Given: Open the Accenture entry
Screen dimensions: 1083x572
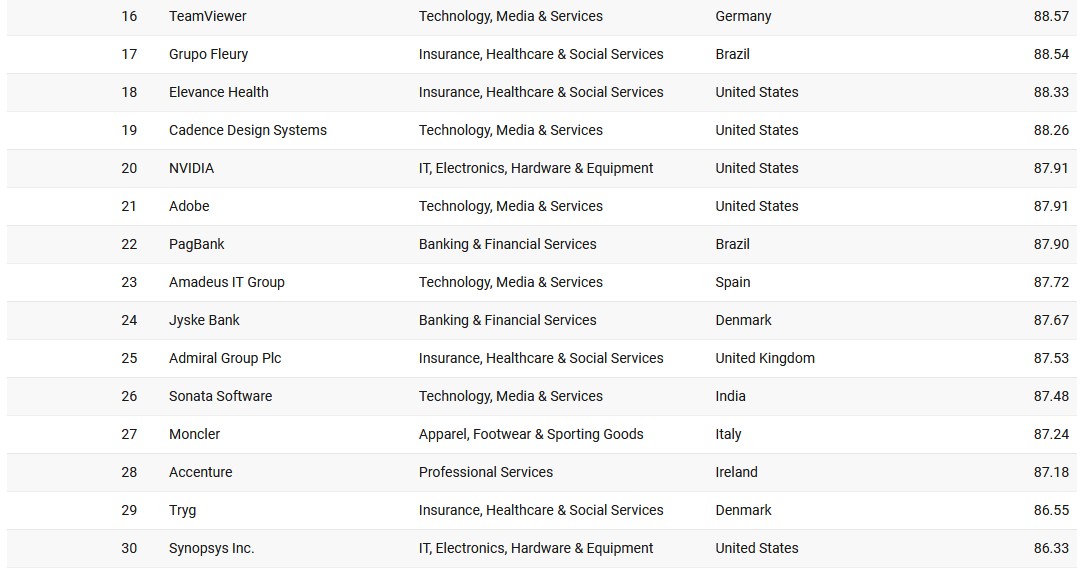Looking at the screenshot, I should (x=200, y=472).
